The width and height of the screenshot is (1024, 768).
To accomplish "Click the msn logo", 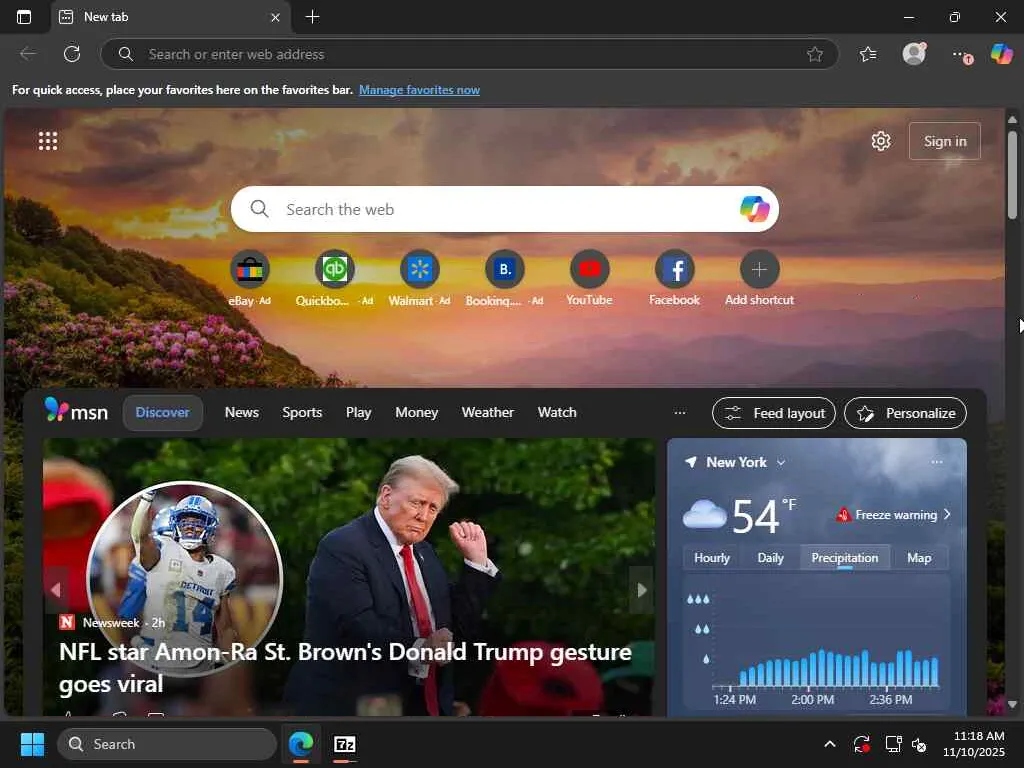I will [76, 411].
